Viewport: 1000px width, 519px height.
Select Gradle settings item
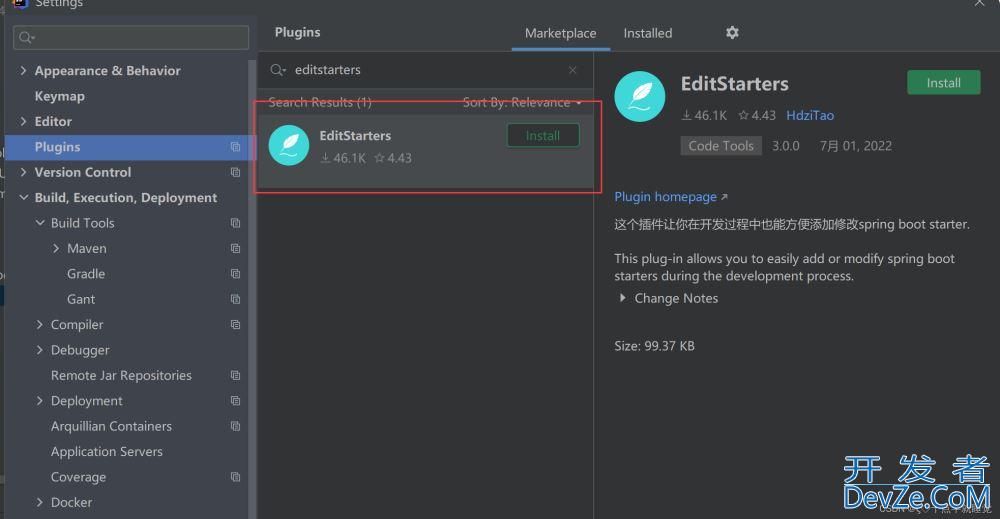(x=86, y=274)
